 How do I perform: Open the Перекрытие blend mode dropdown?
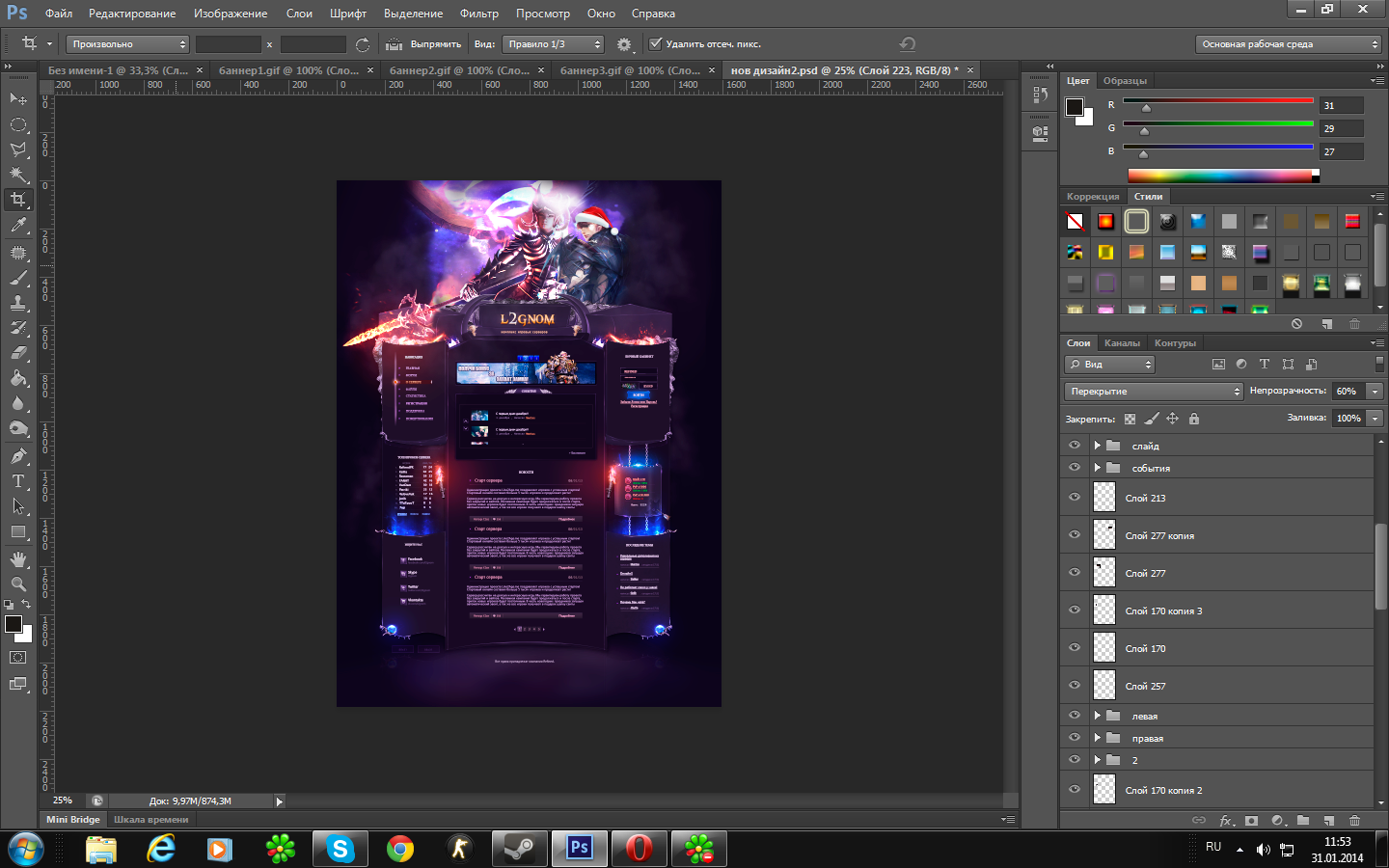coord(1155,392)
